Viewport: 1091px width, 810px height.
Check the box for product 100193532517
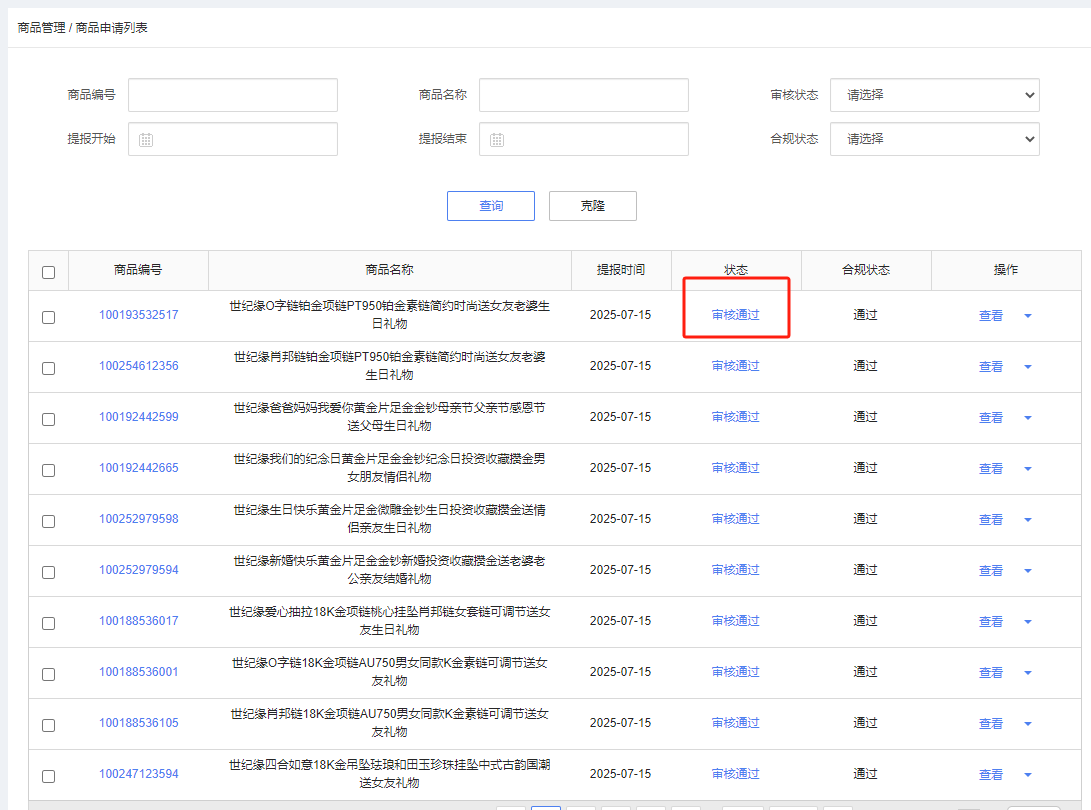click(48, 317)
